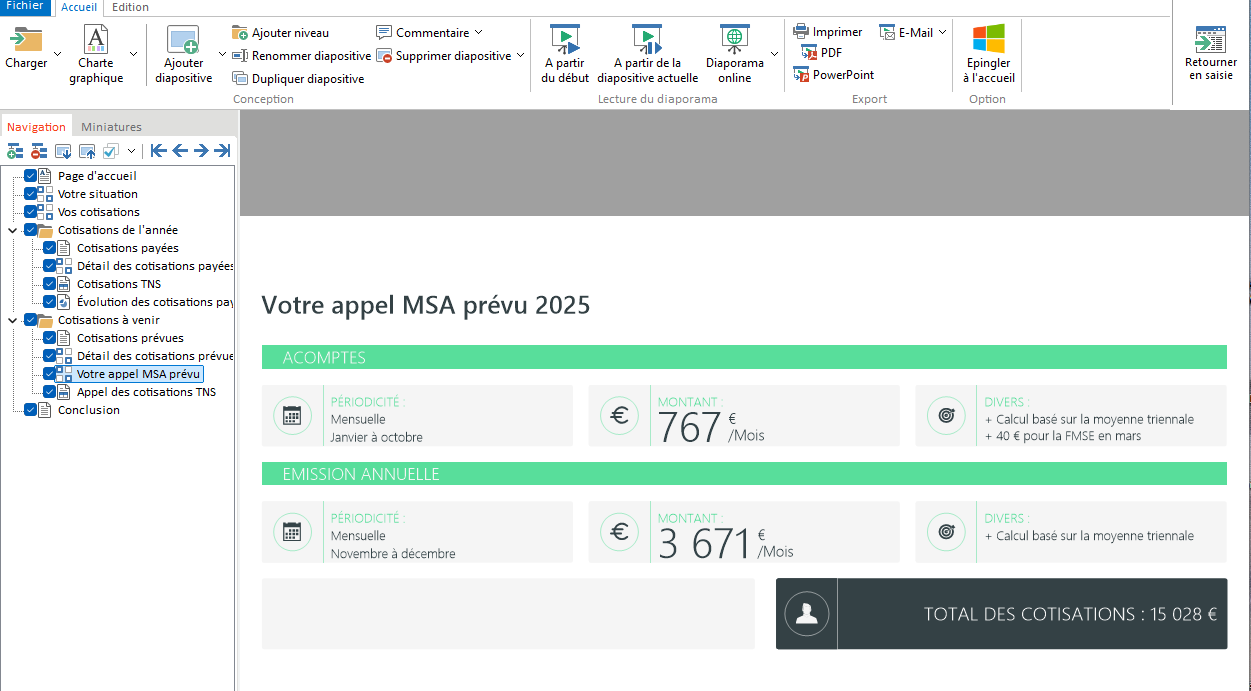Play from A partir de la diapositive actuelle
This screenshot has width=1251, height=691.
(647, 54)
